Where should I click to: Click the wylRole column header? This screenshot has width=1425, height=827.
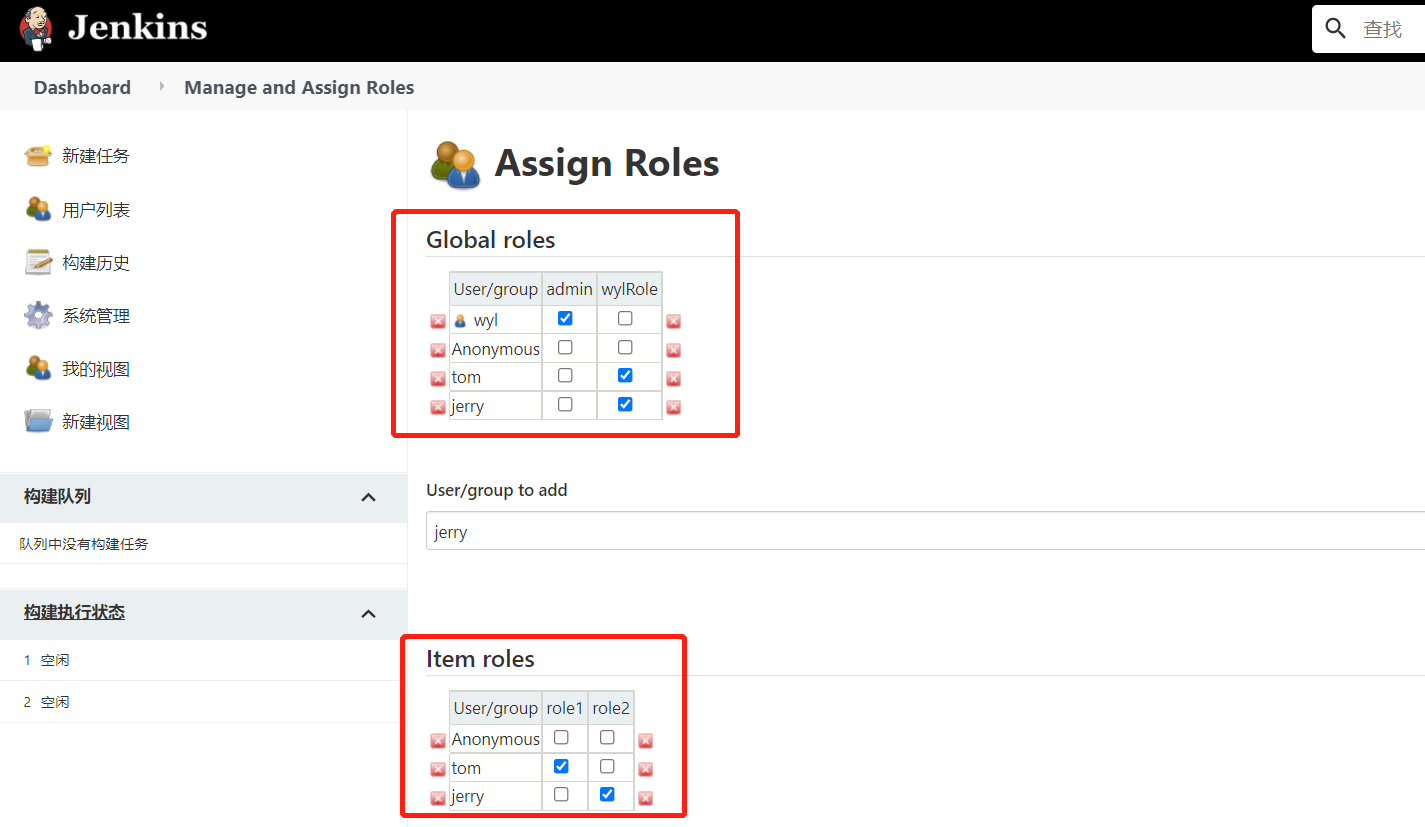click(x=629, y=289)
